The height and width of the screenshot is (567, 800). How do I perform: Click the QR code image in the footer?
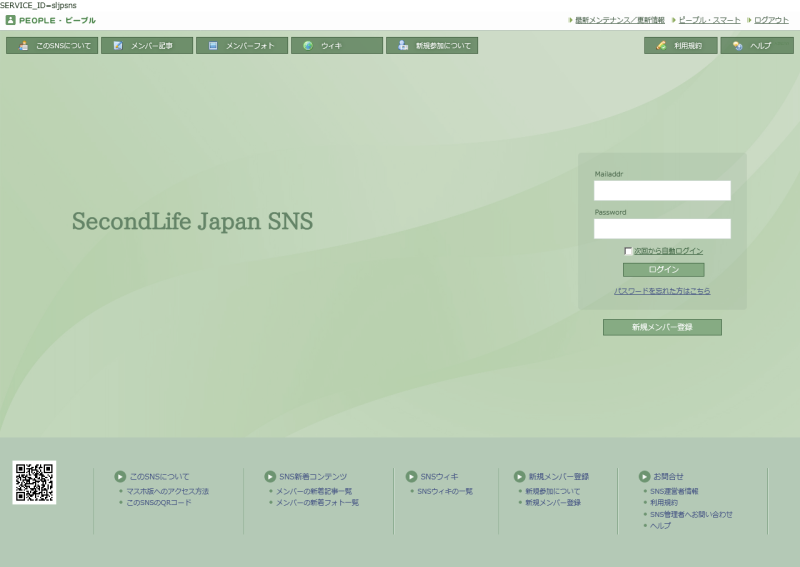tap(34, 482)
